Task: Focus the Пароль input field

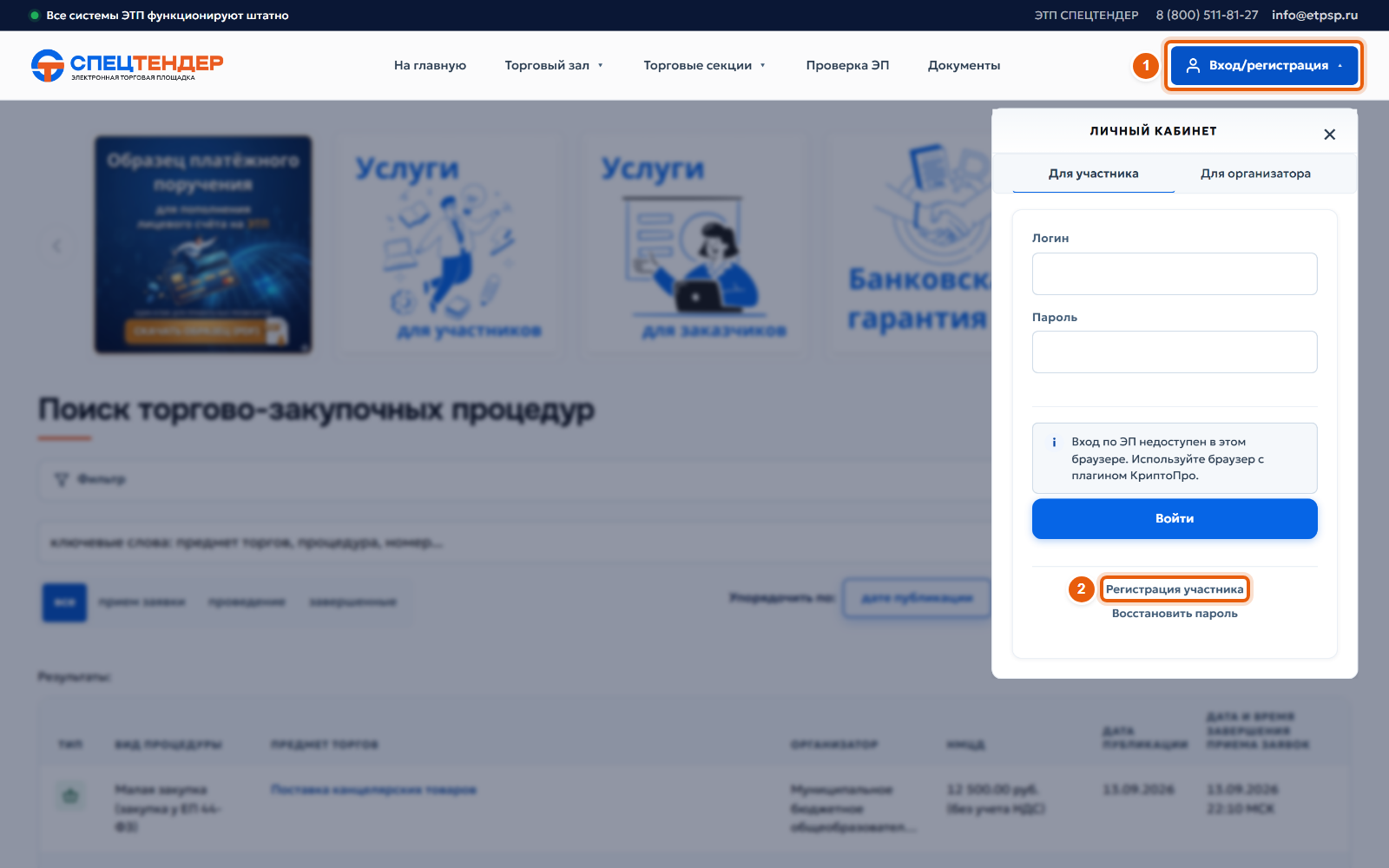Action: click(1175, 352)
